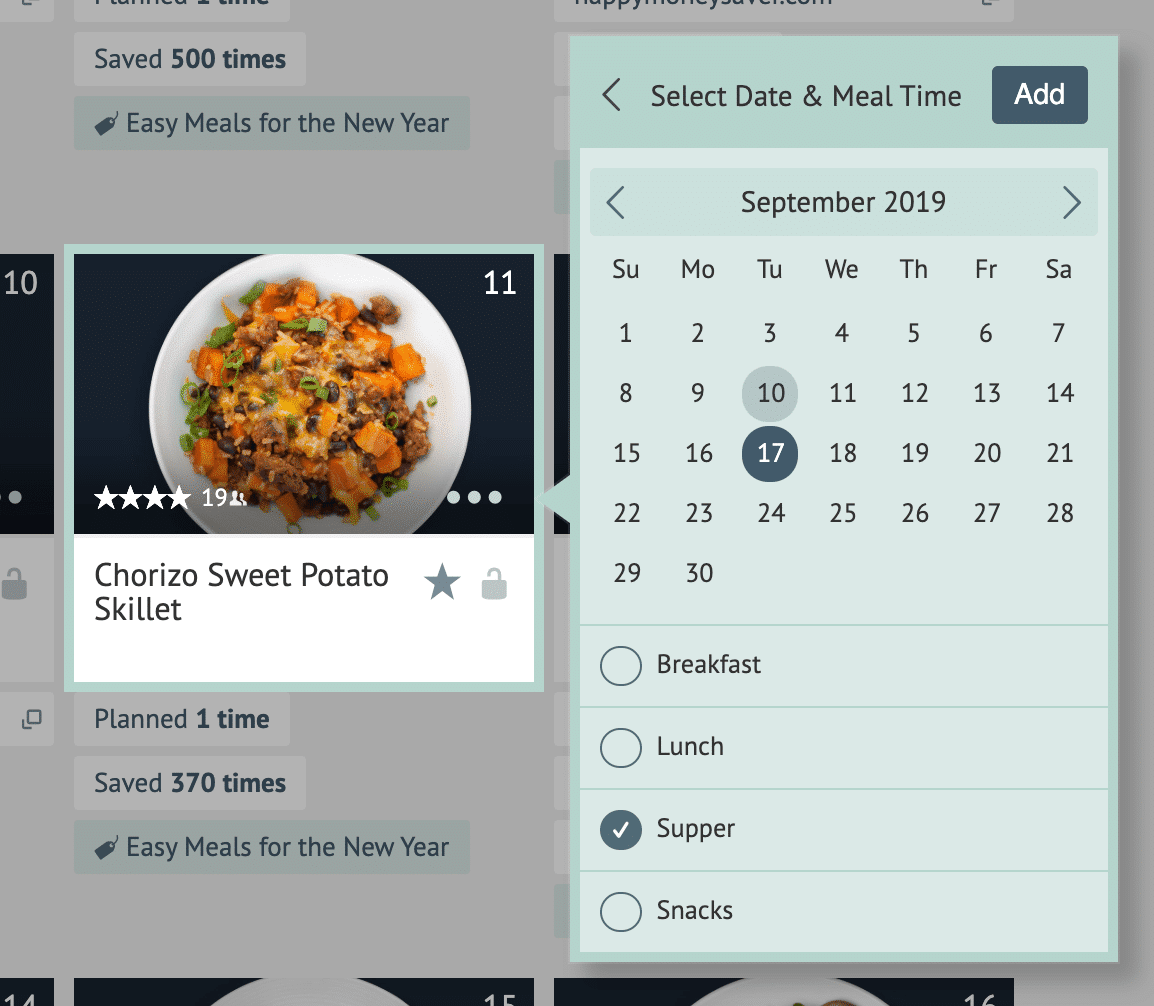Favorite Chorizo Sweet Potato Skillet with star icon
Image resolution: width=1154 pixels, height=1006 pixels.
point(442,582)
